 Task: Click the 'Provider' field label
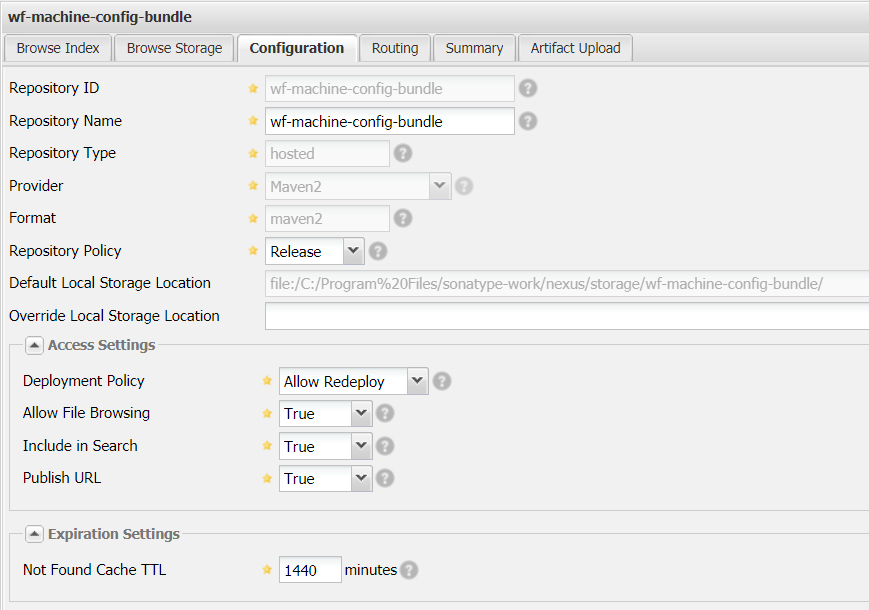tap(36, 186)
